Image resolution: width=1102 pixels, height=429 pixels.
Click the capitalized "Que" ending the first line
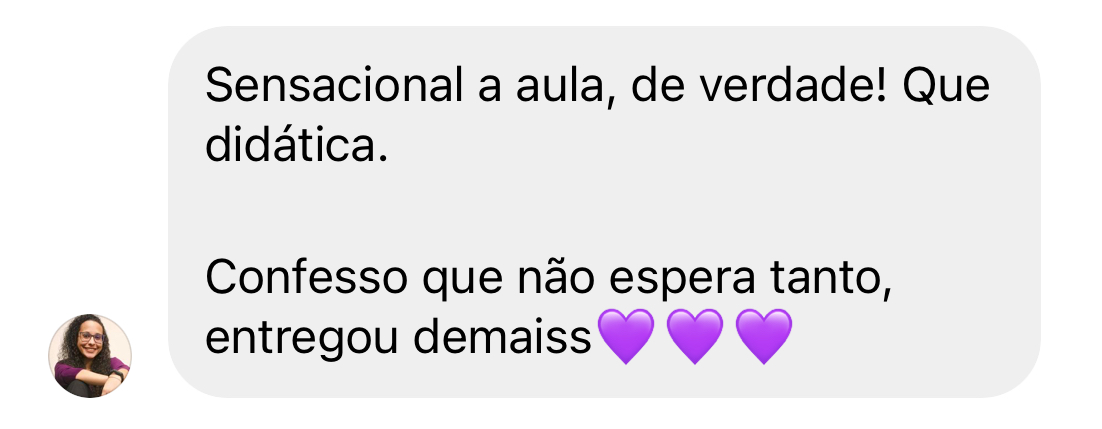pos(947,87)
